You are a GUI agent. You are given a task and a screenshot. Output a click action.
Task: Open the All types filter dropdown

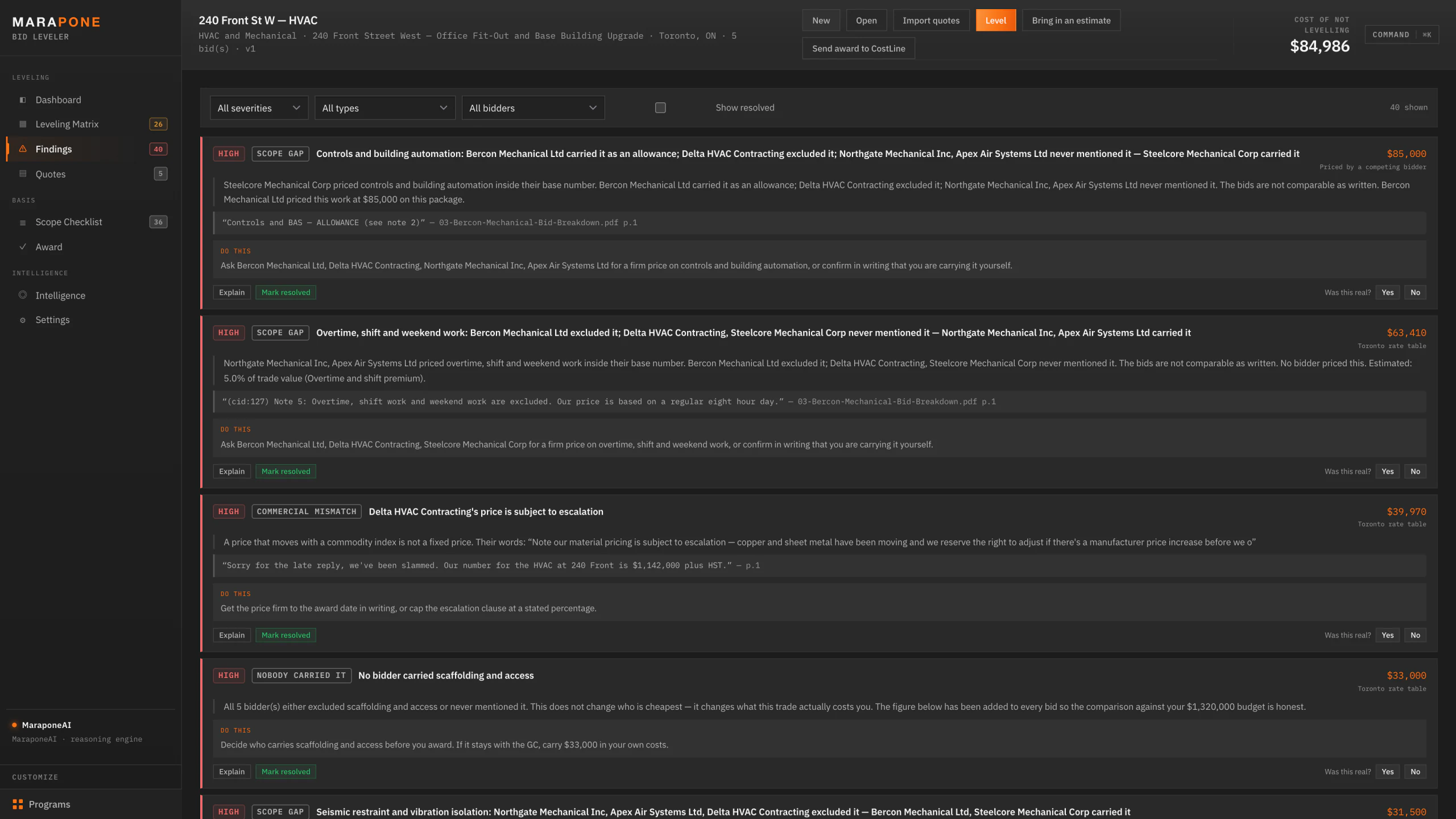click(x=385, y=108)
